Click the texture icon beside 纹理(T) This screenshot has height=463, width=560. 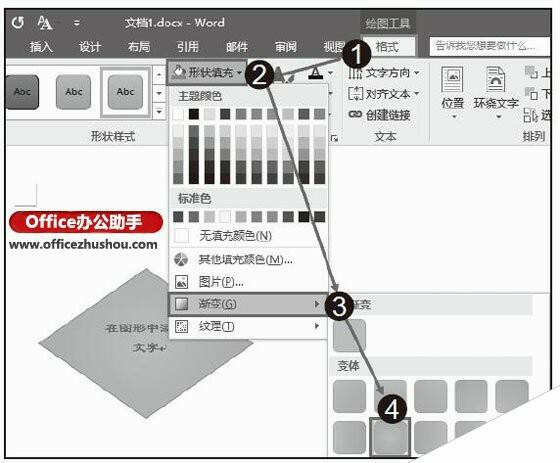pyautogui.click(x=181, y=327)
